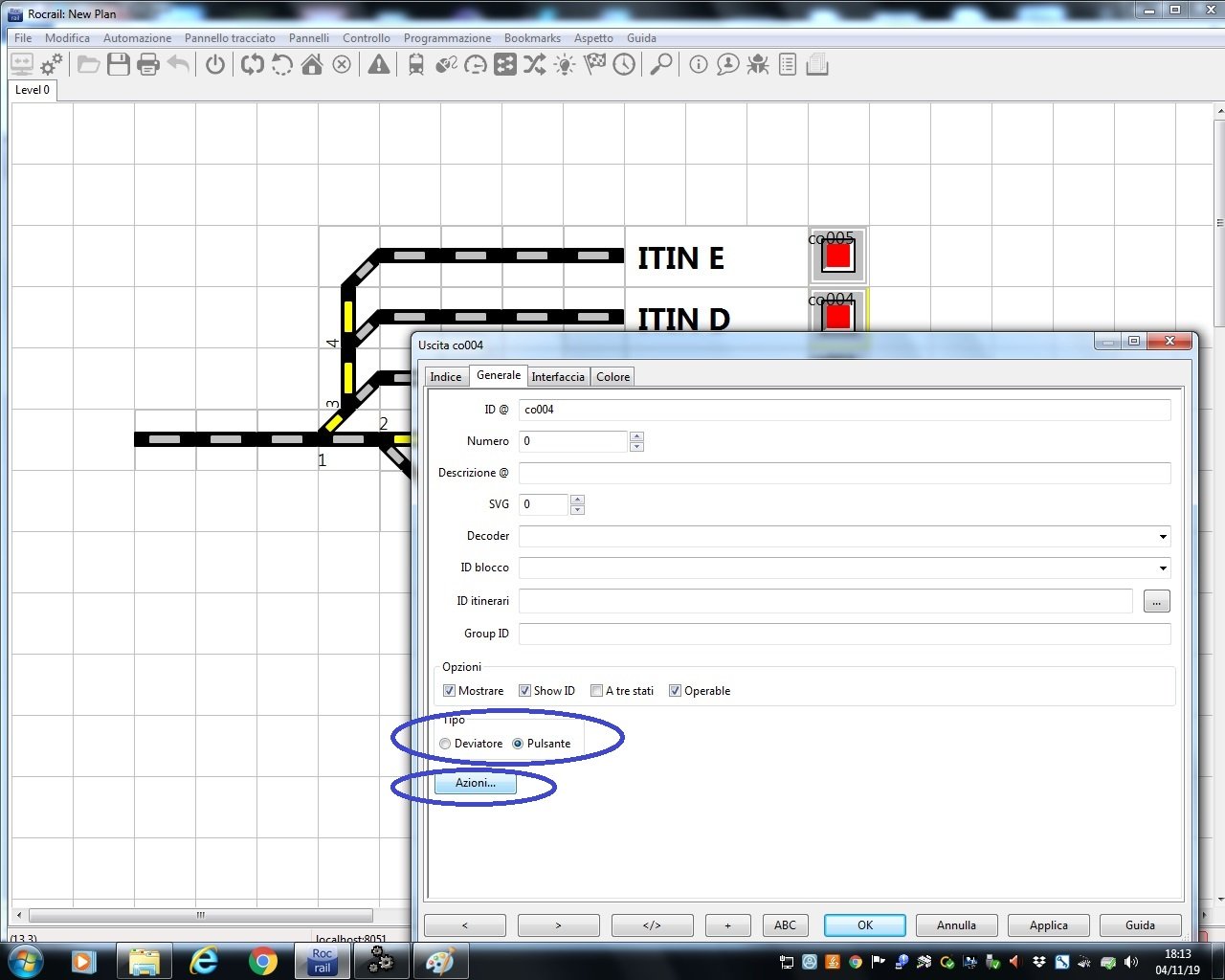1225x980 pixels.
Task: Enable the A tre stati checkbox
Action: 596,691
